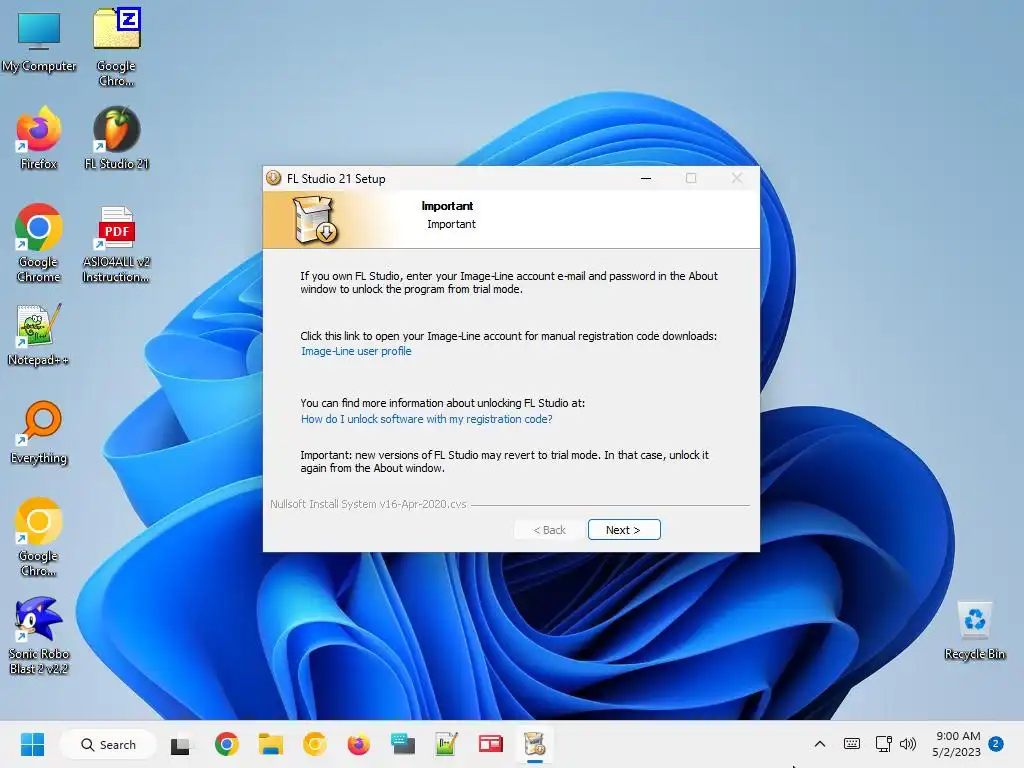Select the Google Chrome desktop shortcut
Screen dimensions: 1024x768
pyautogui.click(x=39, y=243)
